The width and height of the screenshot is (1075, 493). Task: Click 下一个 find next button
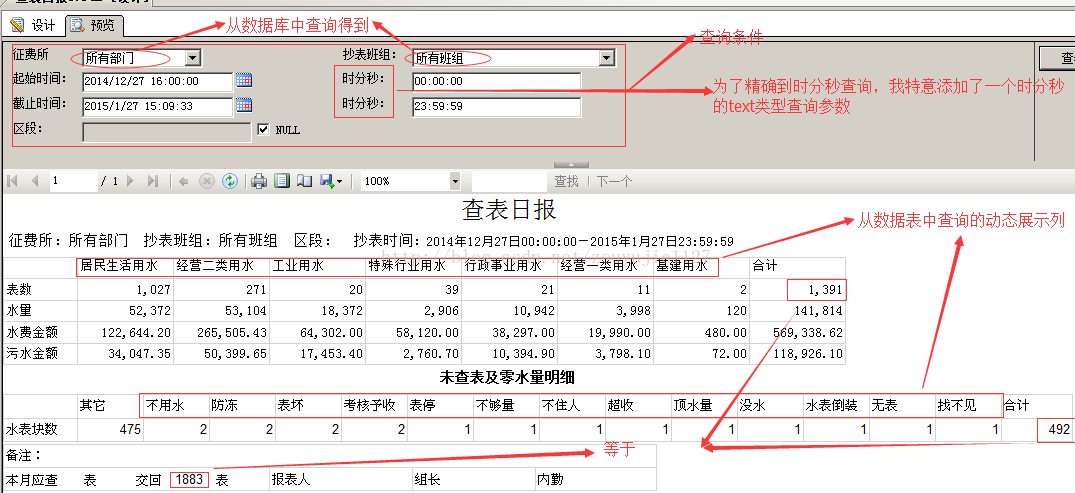click(x=614, y=181)
